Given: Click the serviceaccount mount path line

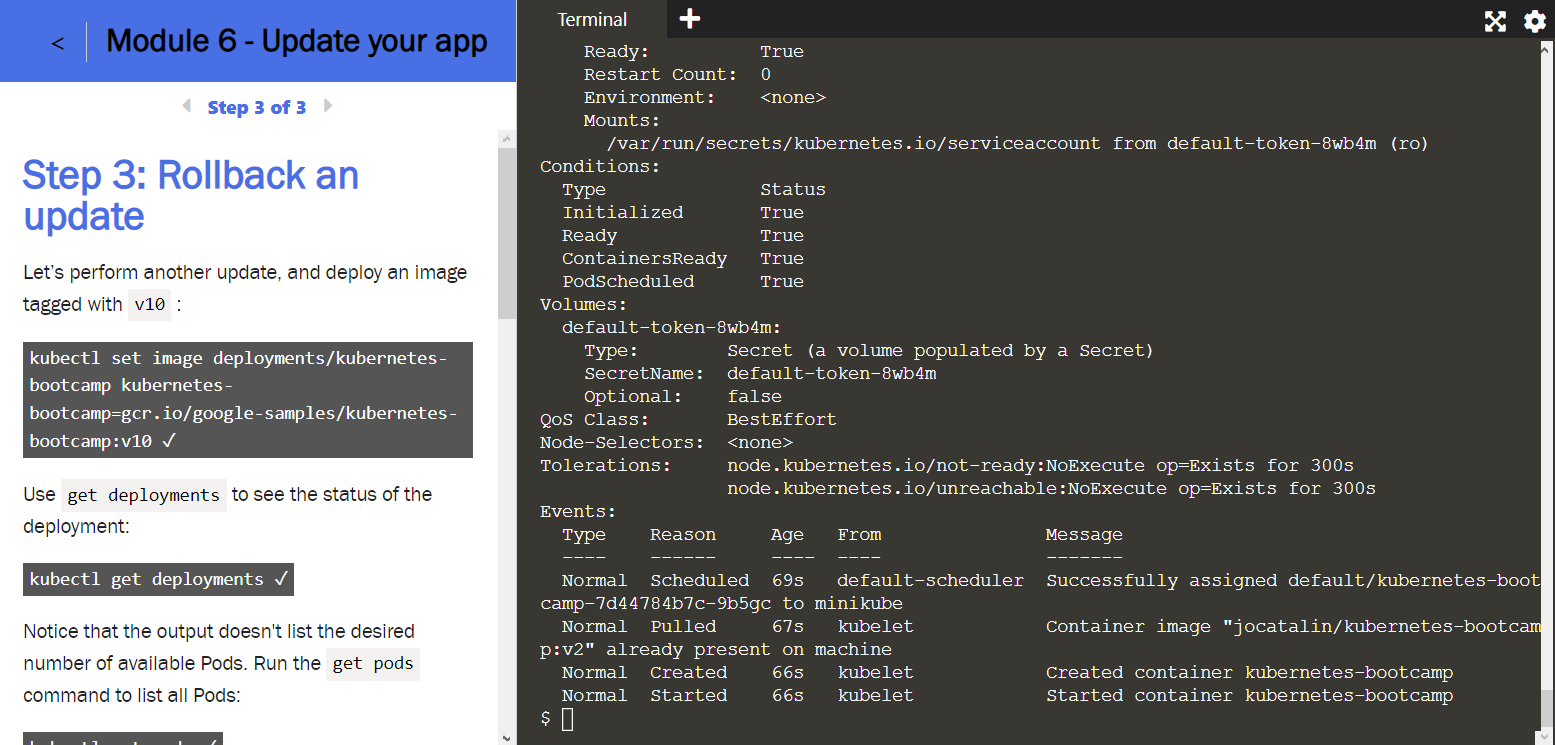Looking at the screenshot, I should pos(1017,144).
